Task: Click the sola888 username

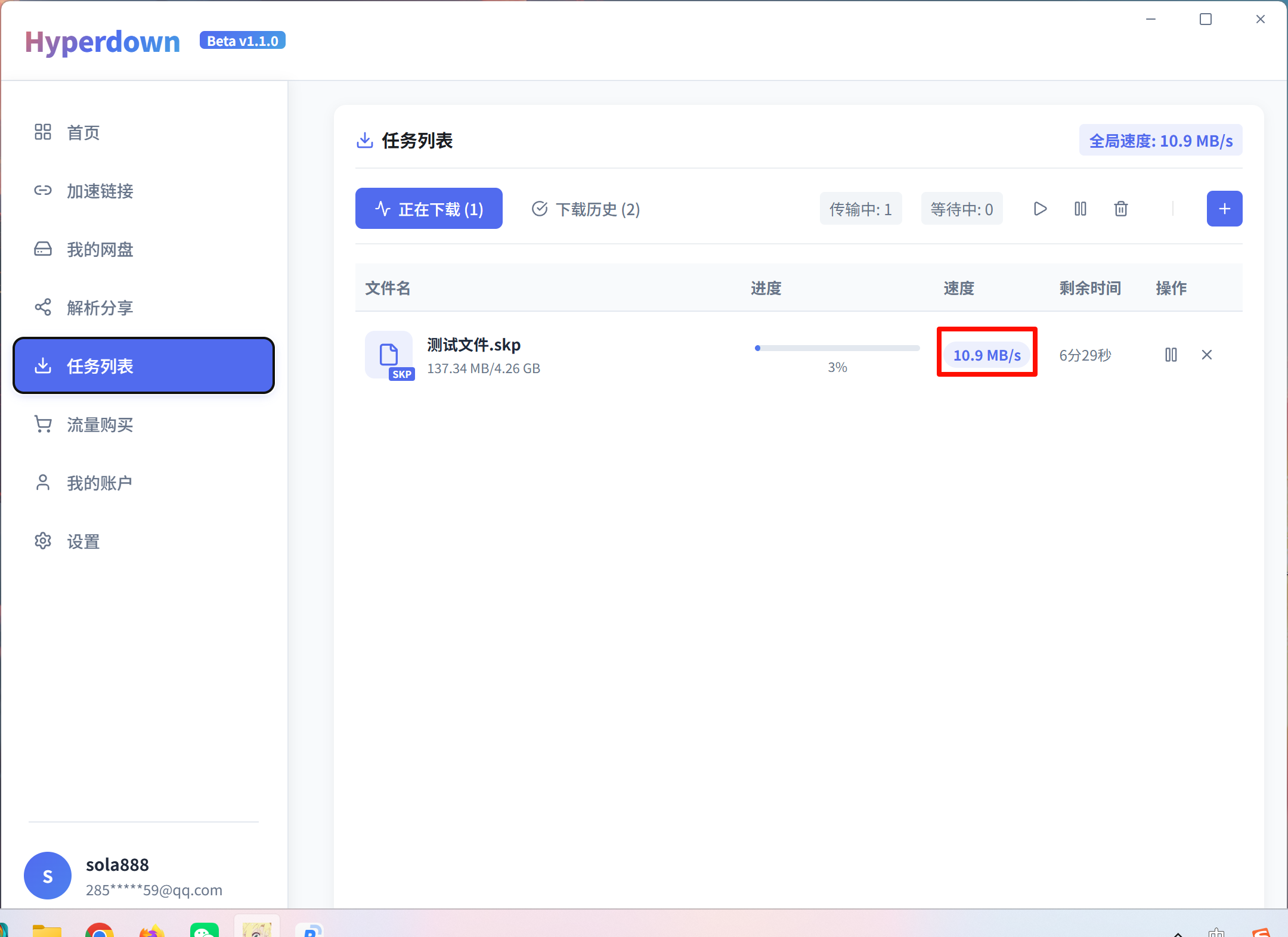Action: [117, 864]
